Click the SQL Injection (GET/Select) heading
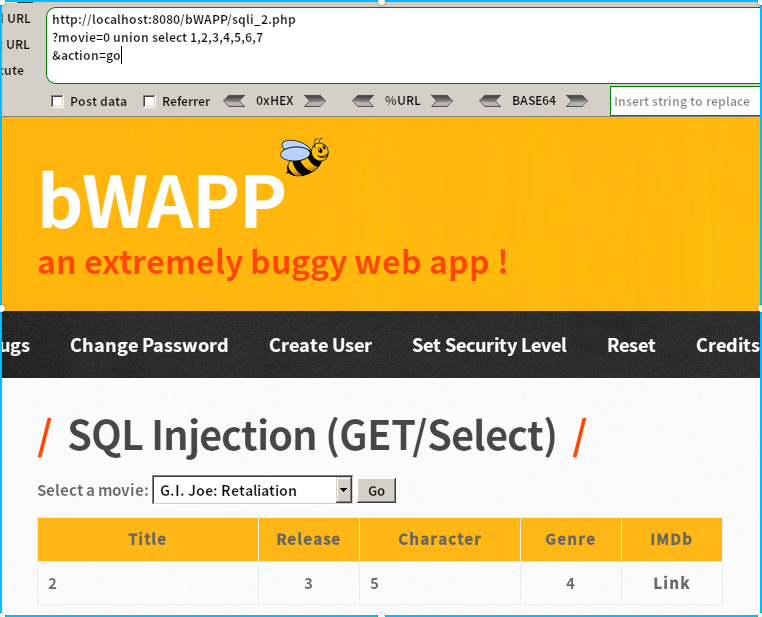 pos(312,436)
